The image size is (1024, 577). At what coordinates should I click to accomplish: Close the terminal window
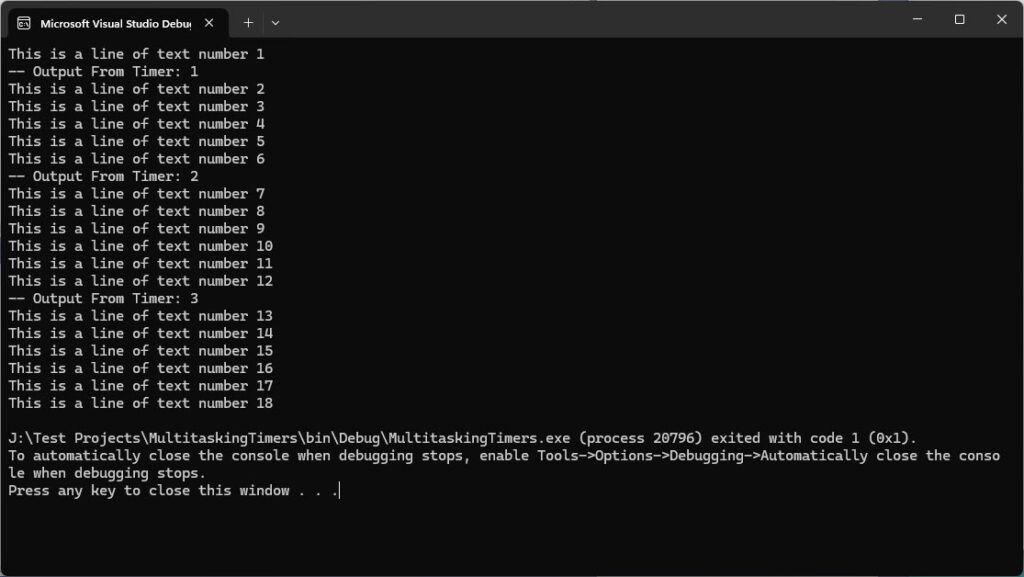(x=1001, y=19)
